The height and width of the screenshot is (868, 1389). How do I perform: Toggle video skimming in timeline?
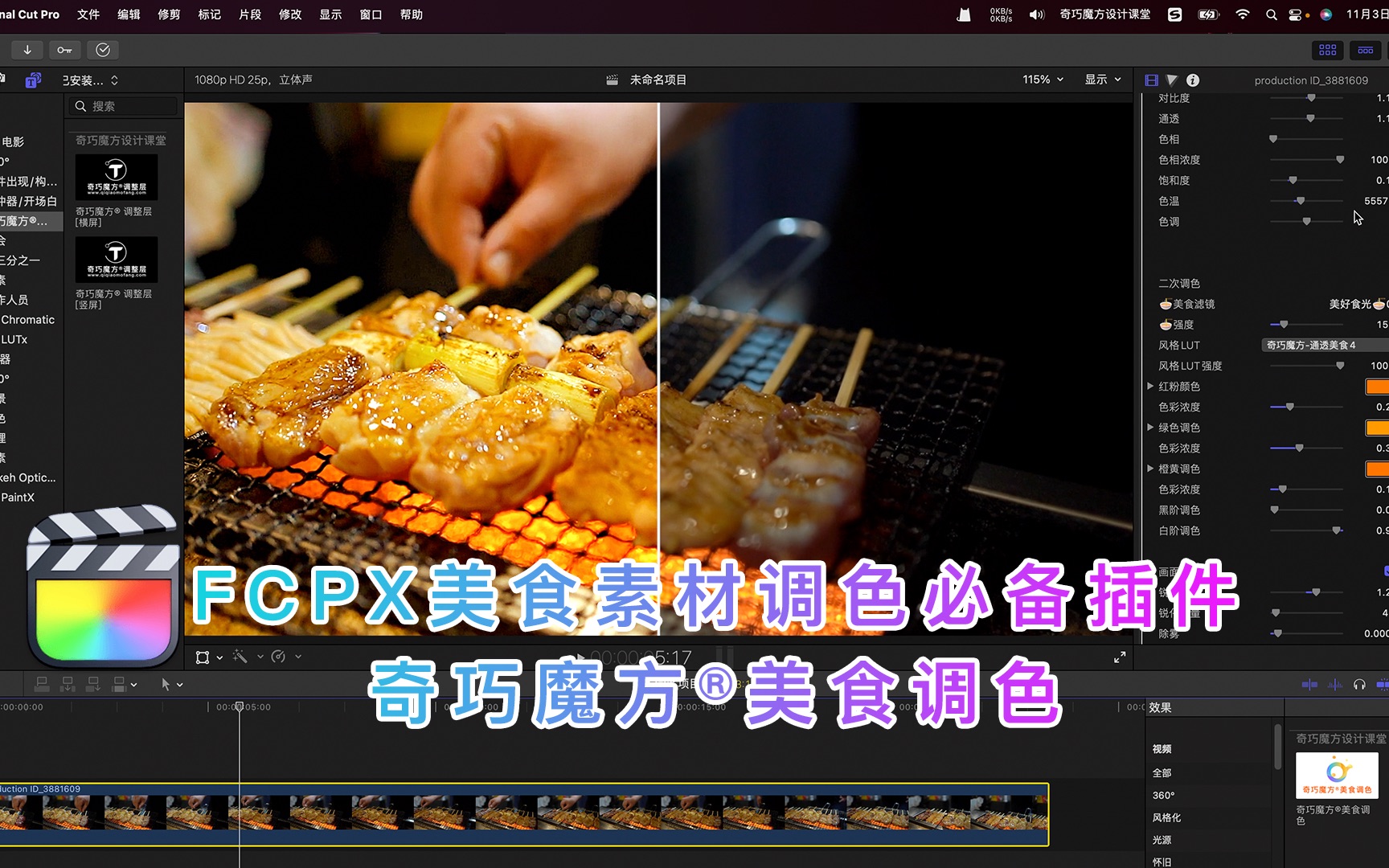coord(1309,685)
